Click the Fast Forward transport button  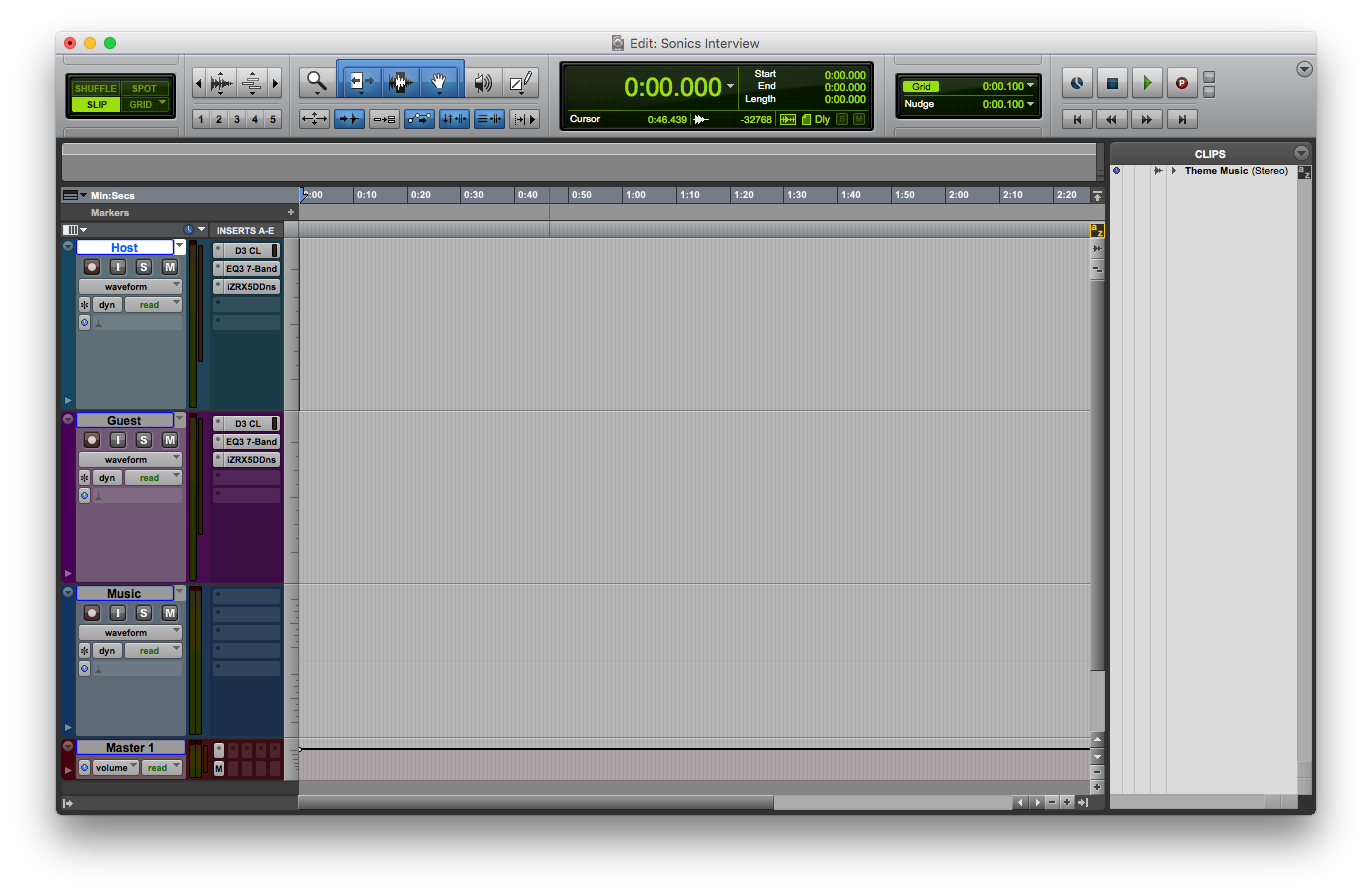1147,119
